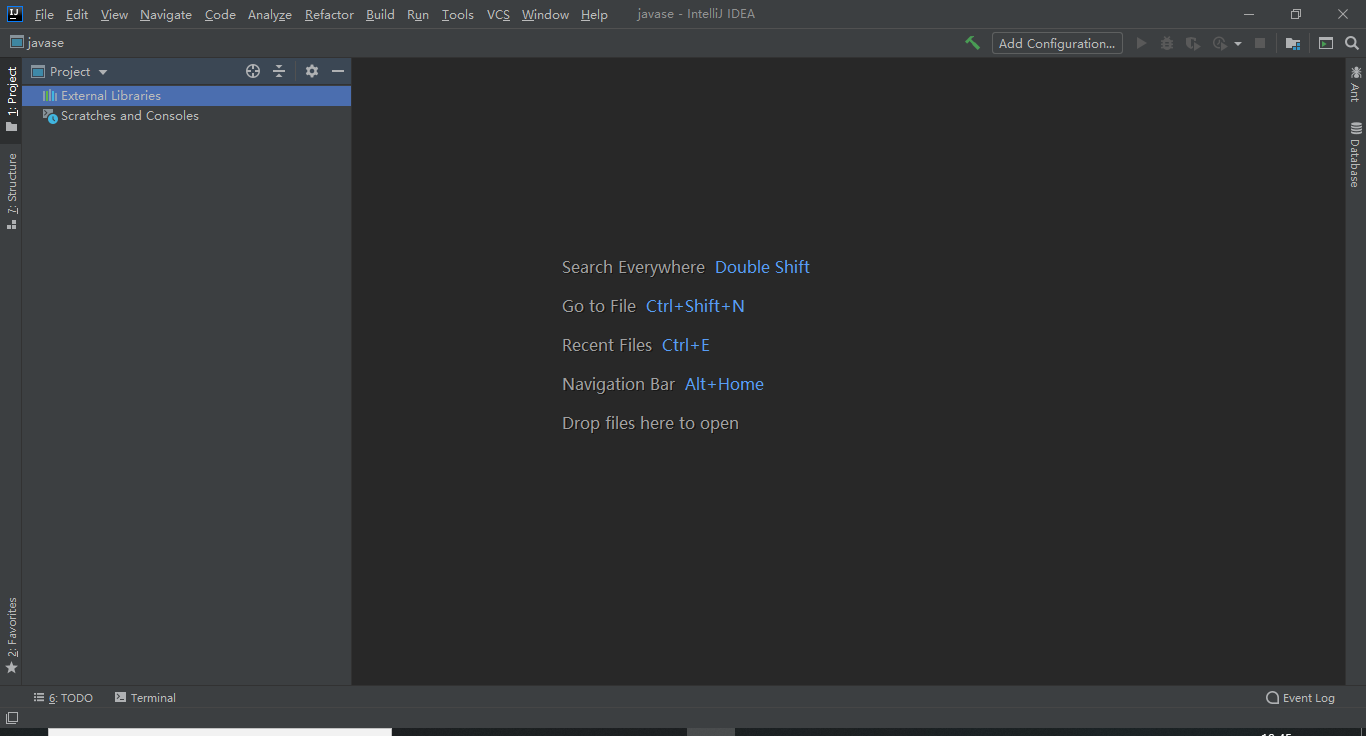Viewport: 1366px width, 736px height.
Task: Click the Add Configuration... button
Action: [x=1057, y=43]
